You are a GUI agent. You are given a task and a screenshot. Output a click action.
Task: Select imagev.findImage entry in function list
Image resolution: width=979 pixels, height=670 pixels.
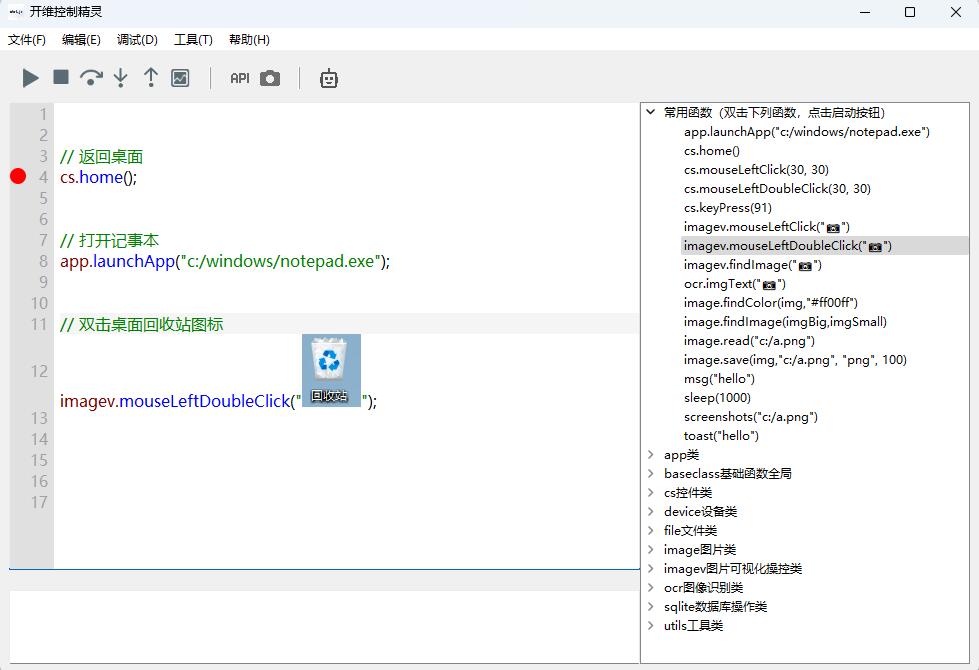click(x=752, y=265)
